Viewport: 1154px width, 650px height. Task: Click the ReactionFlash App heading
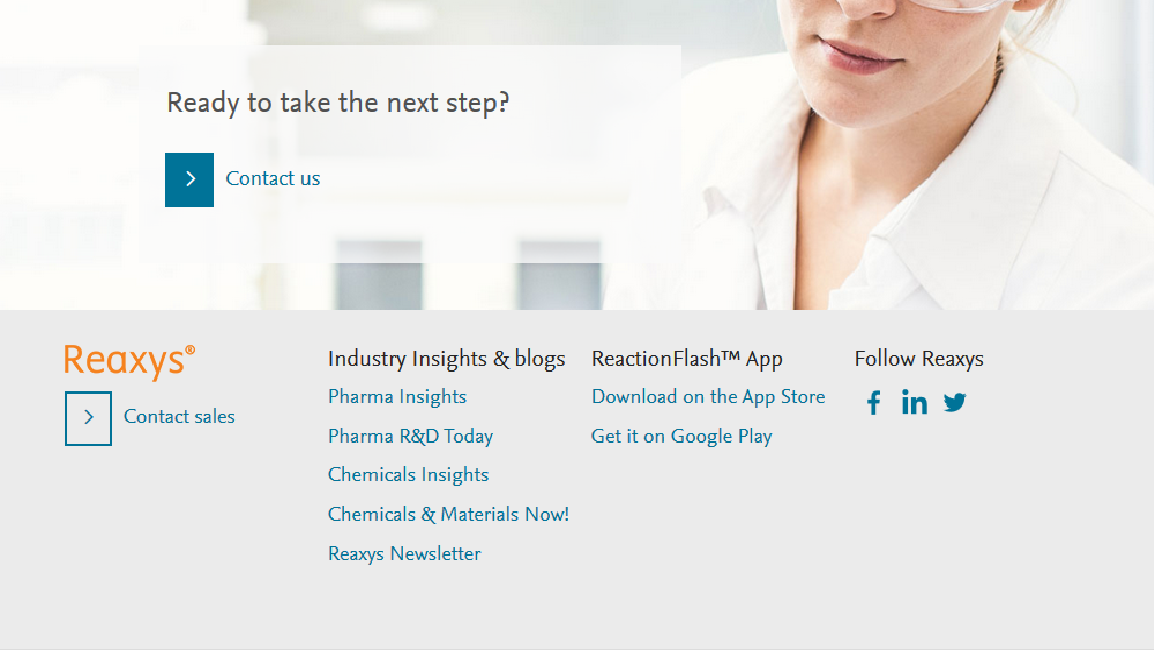pyautogui.click(x=687, y=358)
